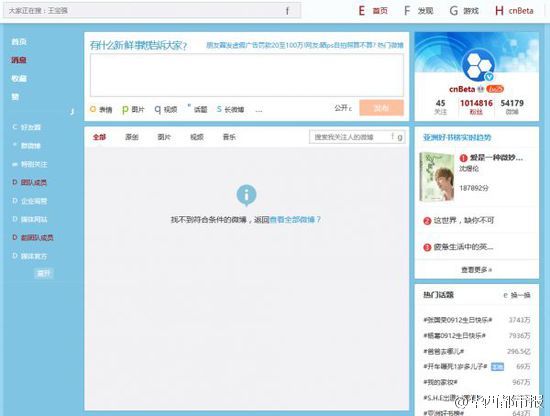Click the 'F' glyph beside 发现 in the top navigation
Screen dimensions: 550x416
pos(407,11)
